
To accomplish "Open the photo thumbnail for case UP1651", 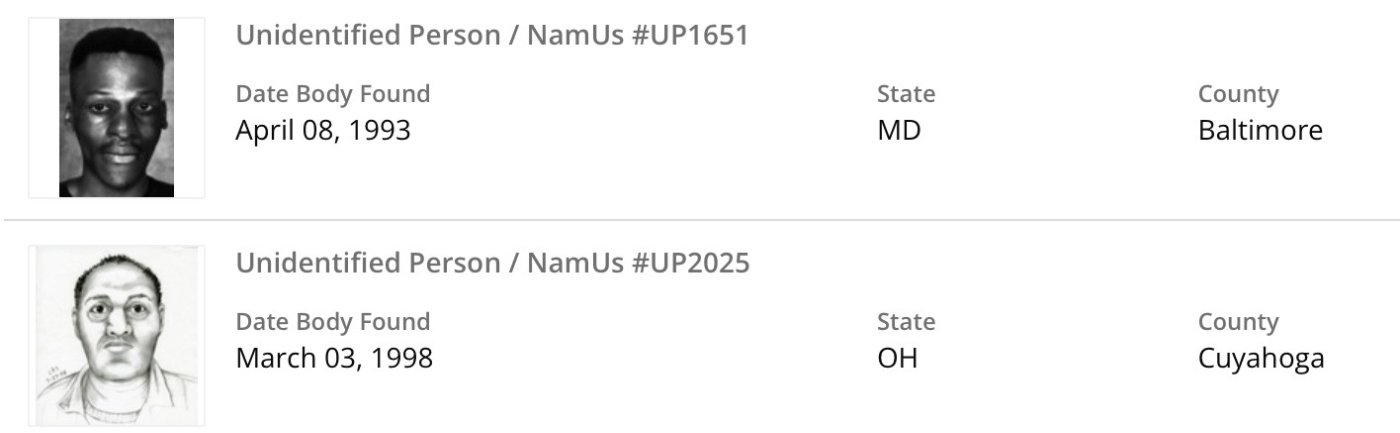I will tap(116, 108).
